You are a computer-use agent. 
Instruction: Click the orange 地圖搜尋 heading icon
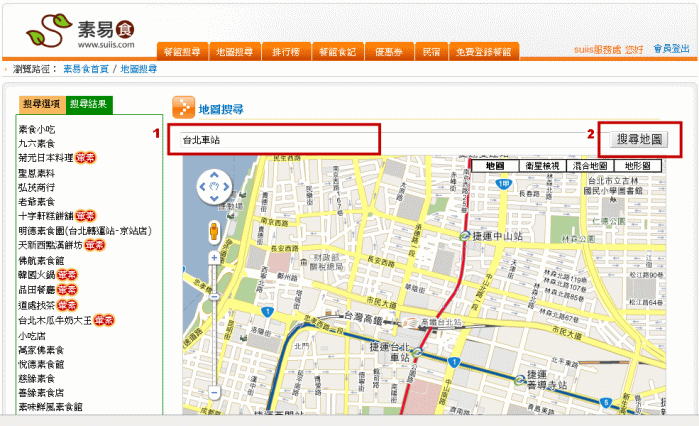(x=183, y=108)
